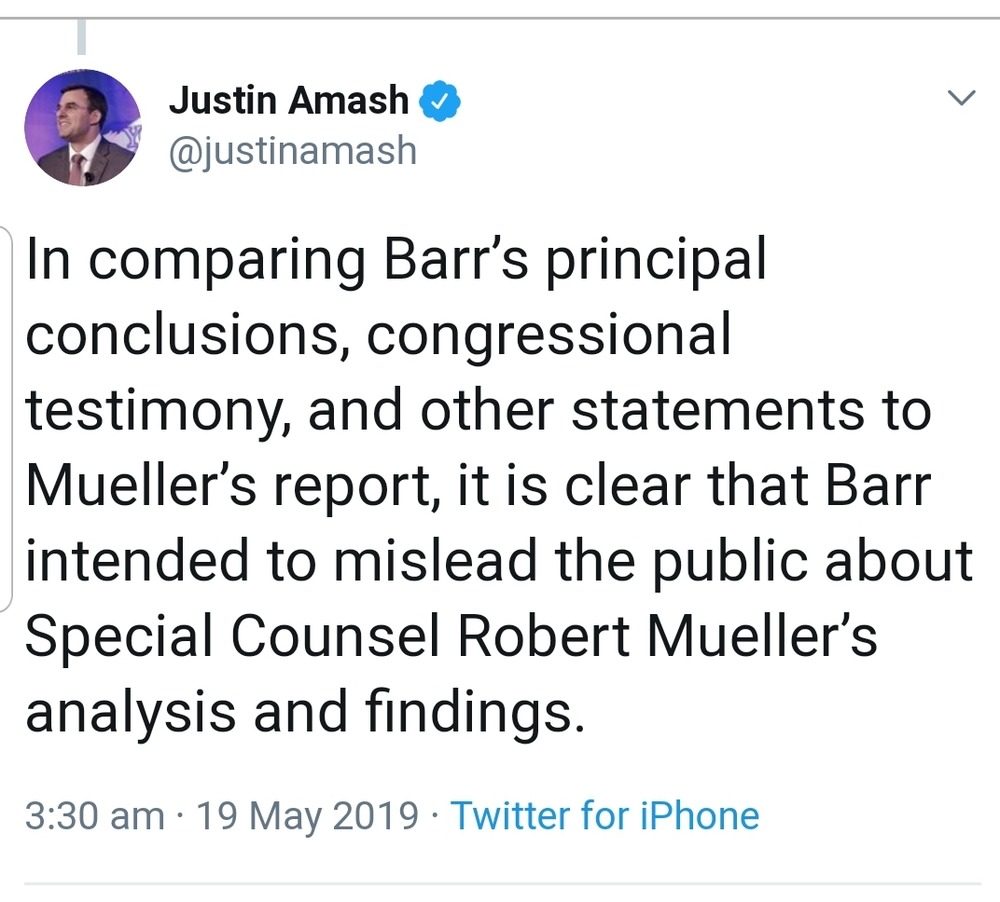Click the divider line below the timestamp
Image resolution: width=1000 pixels, height=902 pixels.
tap(500, 883)
